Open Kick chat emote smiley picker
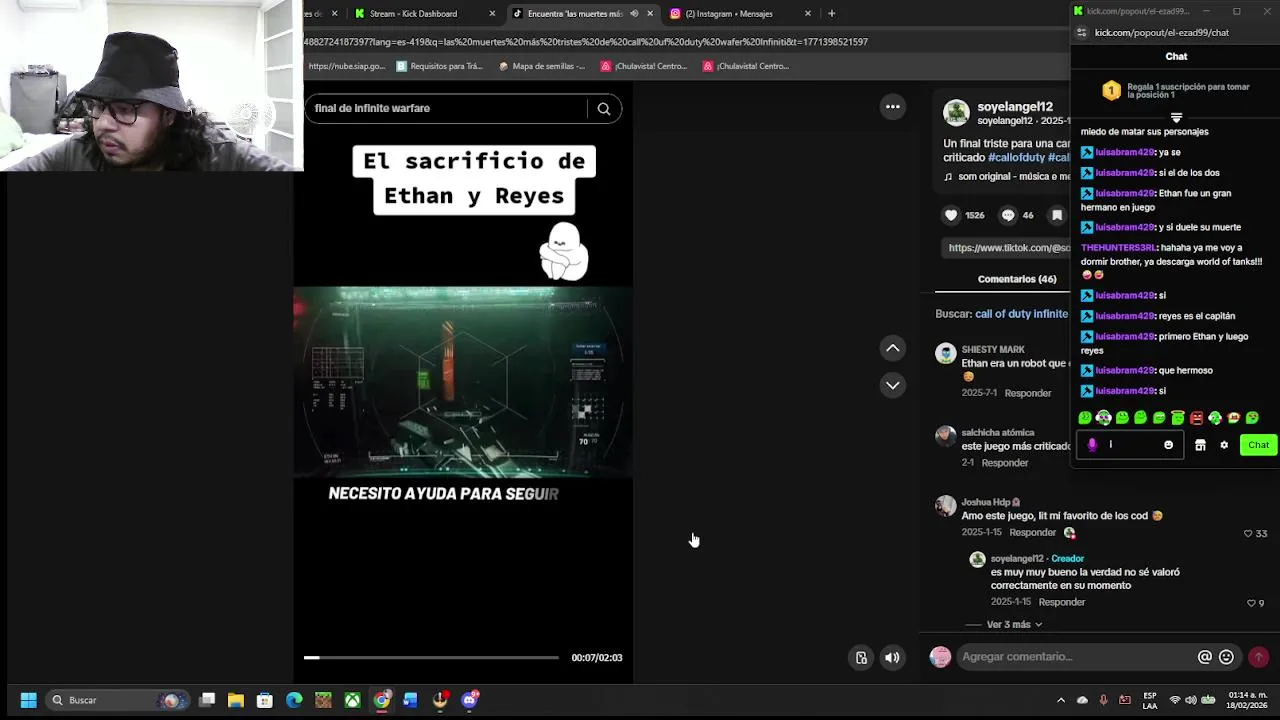1280x720 pixels. coord(1168,446)
